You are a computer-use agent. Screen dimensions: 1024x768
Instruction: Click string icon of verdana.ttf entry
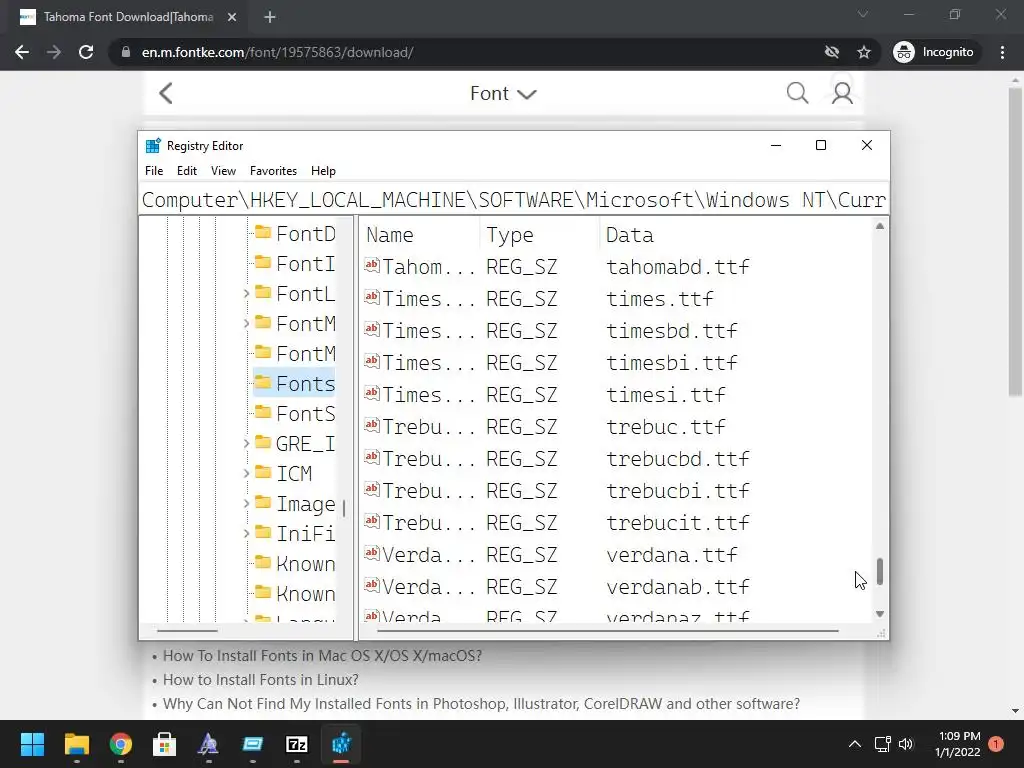(x=372, y=553)
